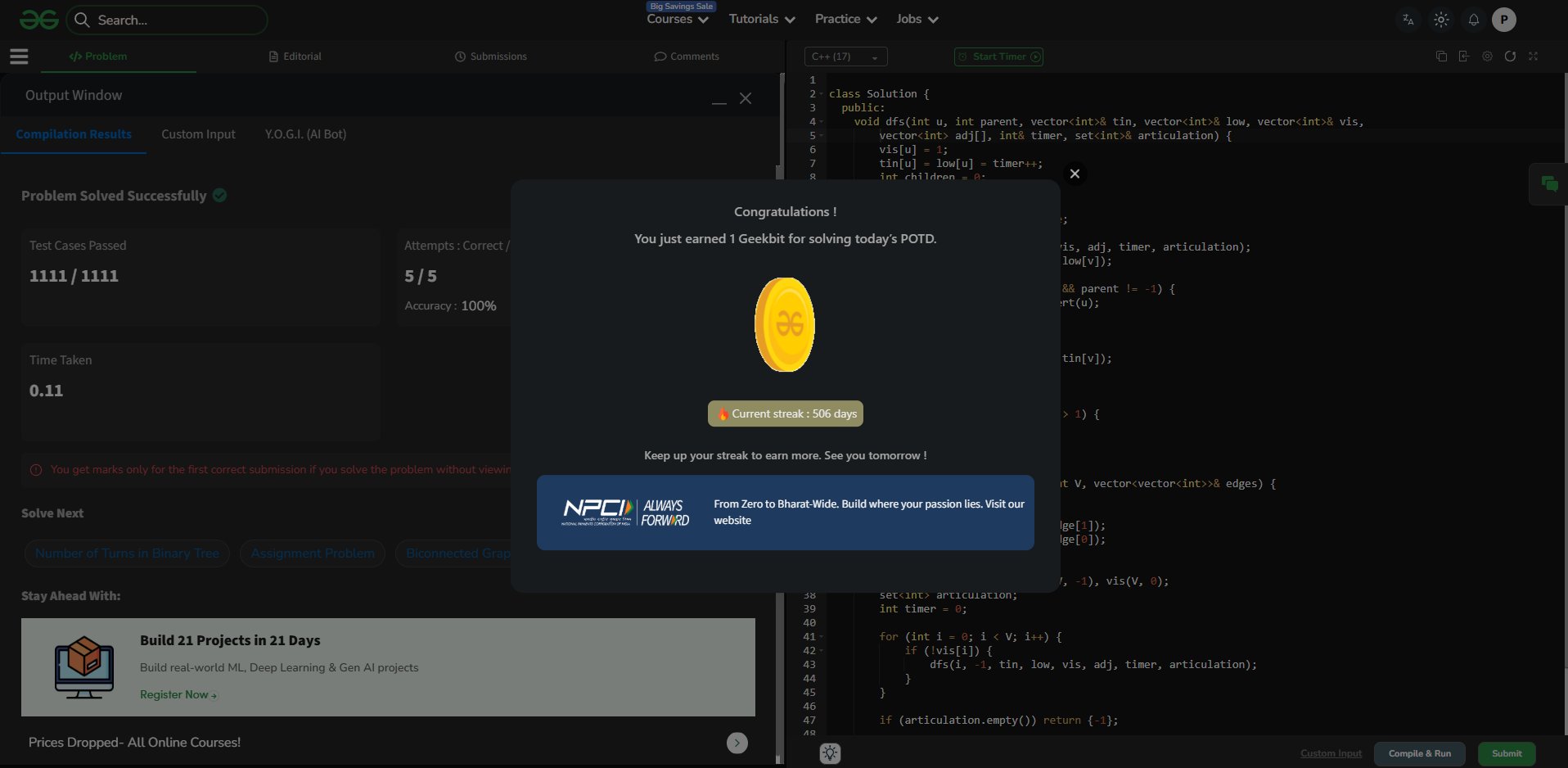The image size is (1568, 768).
Task: Click Compile & Run
Action: [x=1420, y=753]
